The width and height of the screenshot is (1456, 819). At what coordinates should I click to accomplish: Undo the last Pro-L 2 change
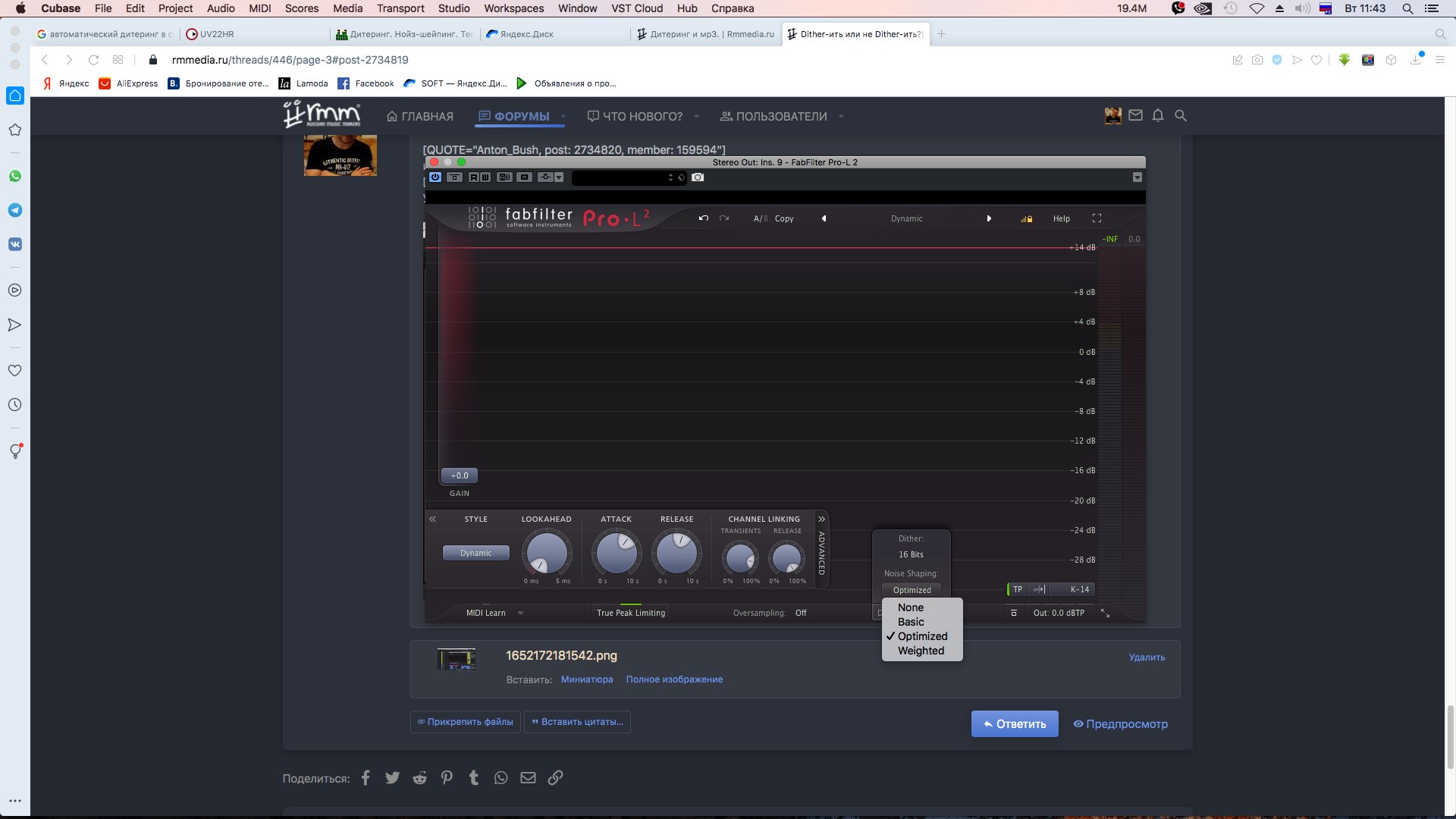tap(704, 218)
